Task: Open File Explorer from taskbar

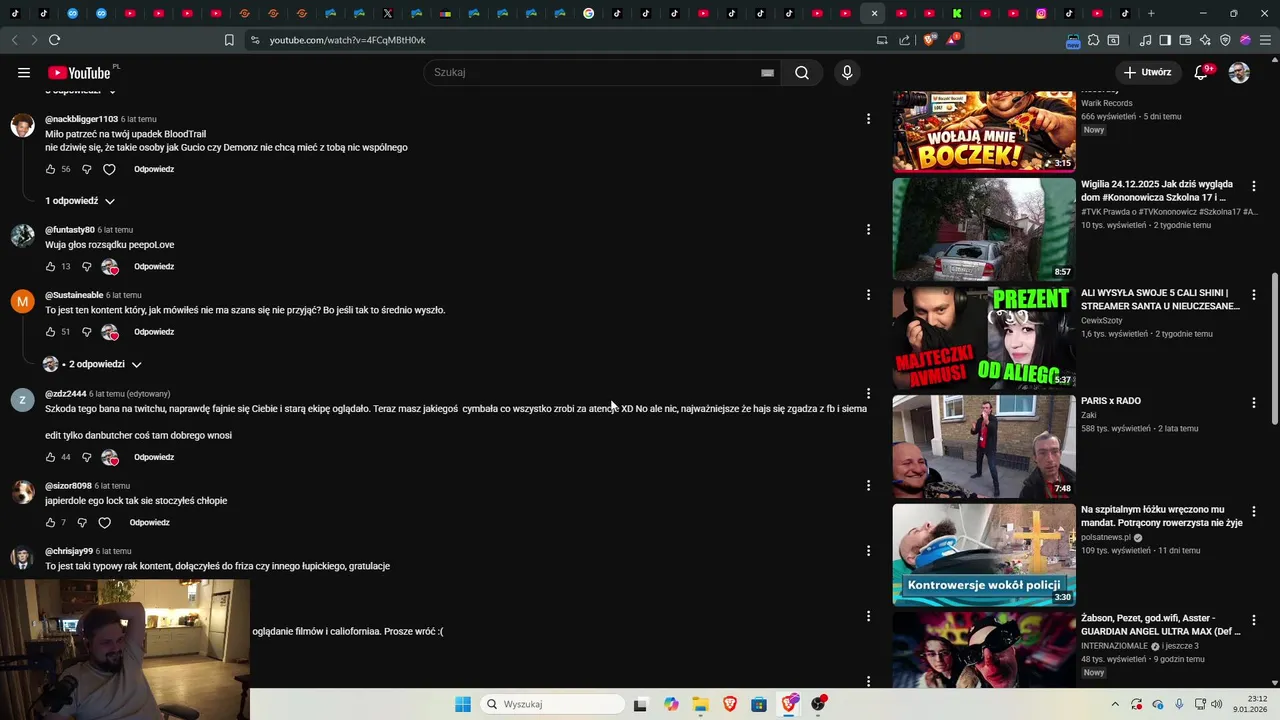Action: pos(700,704)
